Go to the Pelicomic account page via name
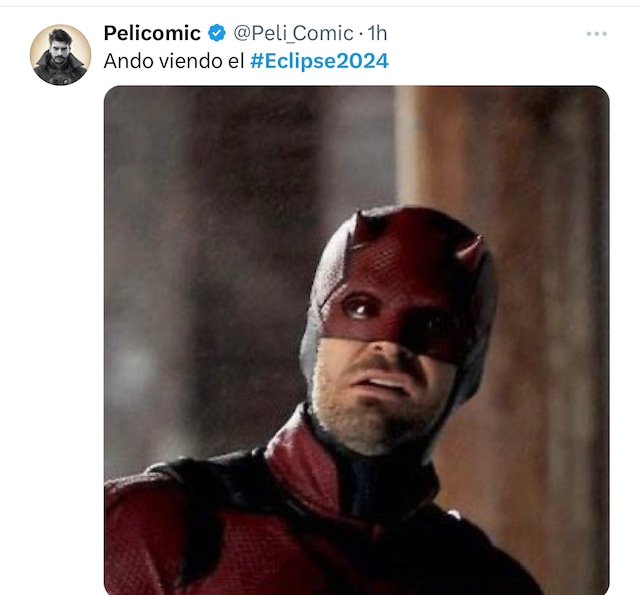Screen dimensions: 640x595 tap(152, 34)
